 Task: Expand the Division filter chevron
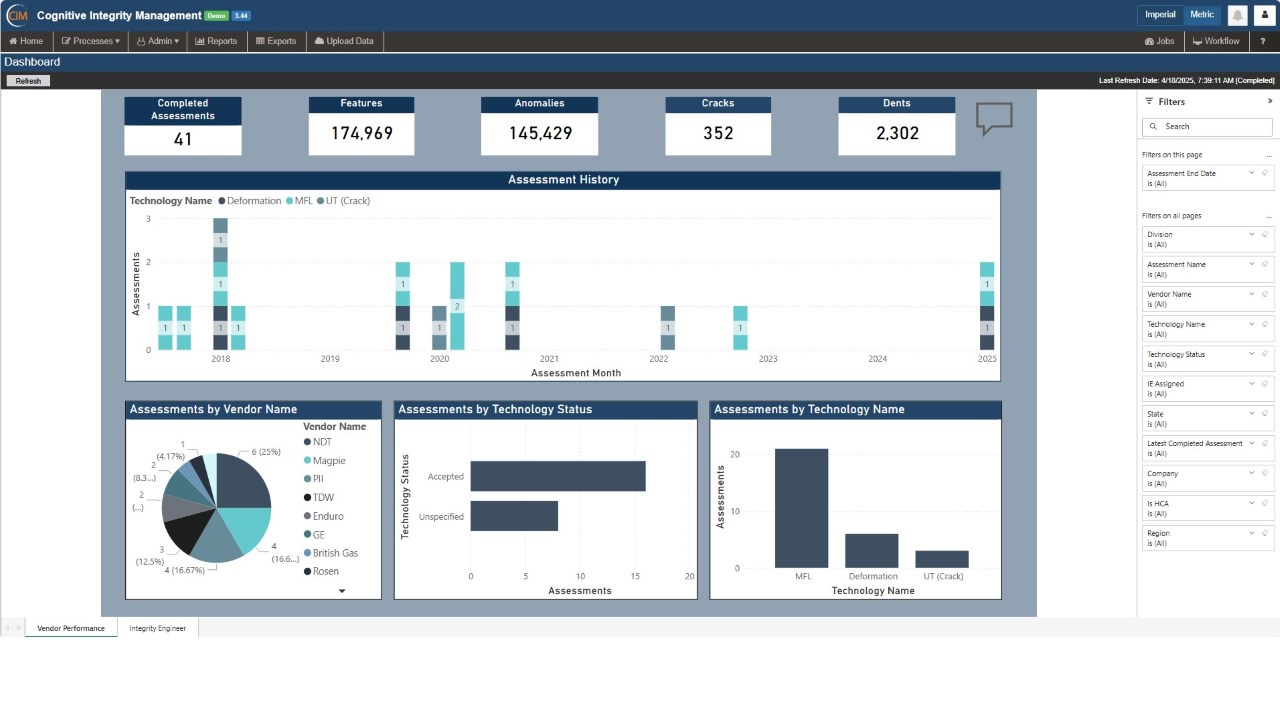point(1252,234)
